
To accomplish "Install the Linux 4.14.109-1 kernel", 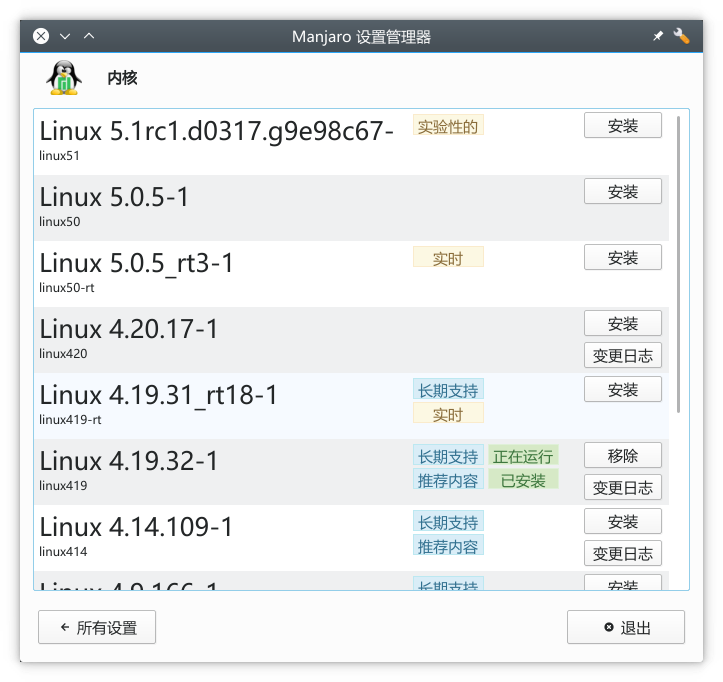I will 622,521.
